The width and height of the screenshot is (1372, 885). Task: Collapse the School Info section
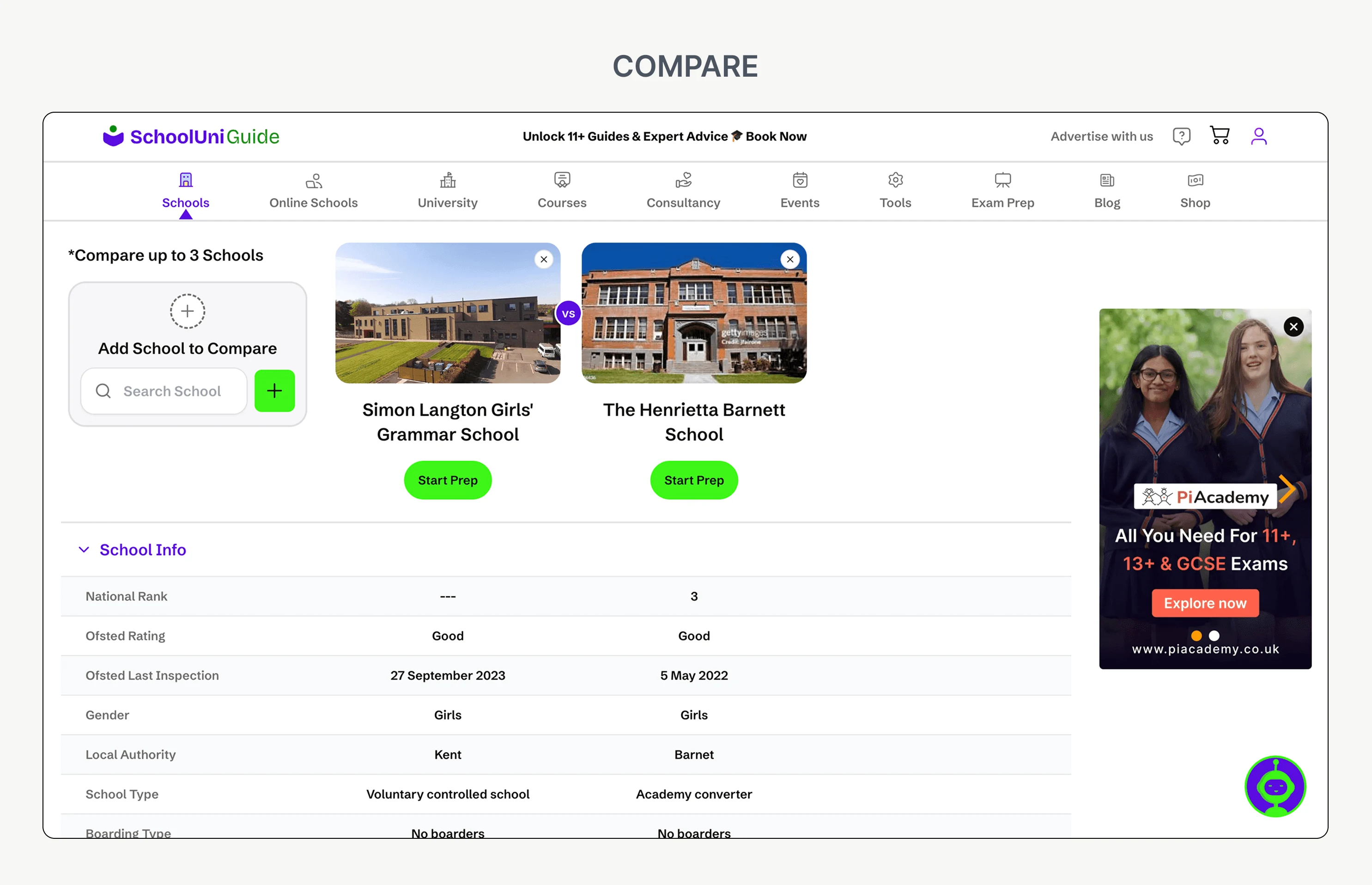[x=84, y=550]
